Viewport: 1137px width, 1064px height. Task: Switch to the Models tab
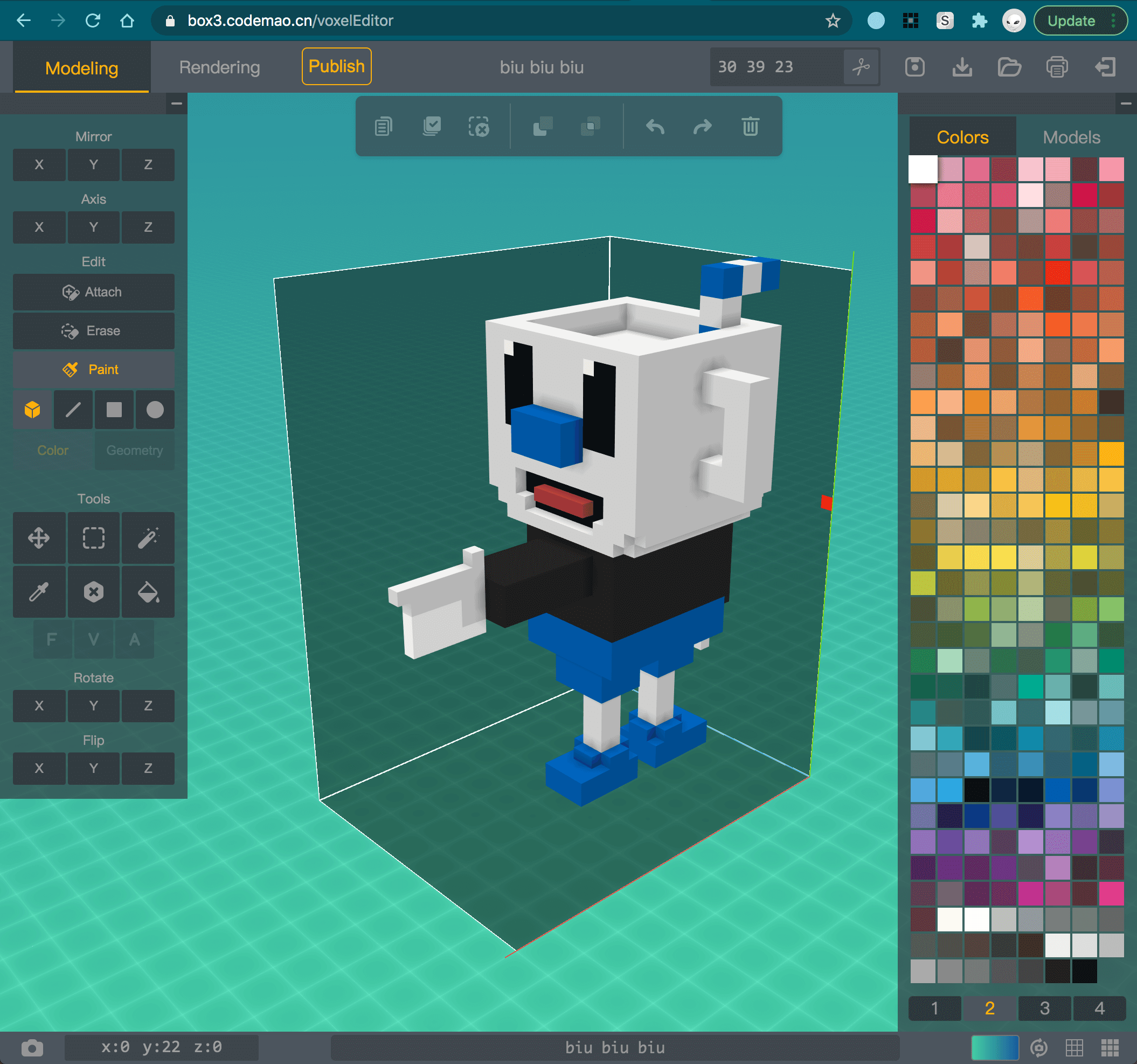[1071, 137]
